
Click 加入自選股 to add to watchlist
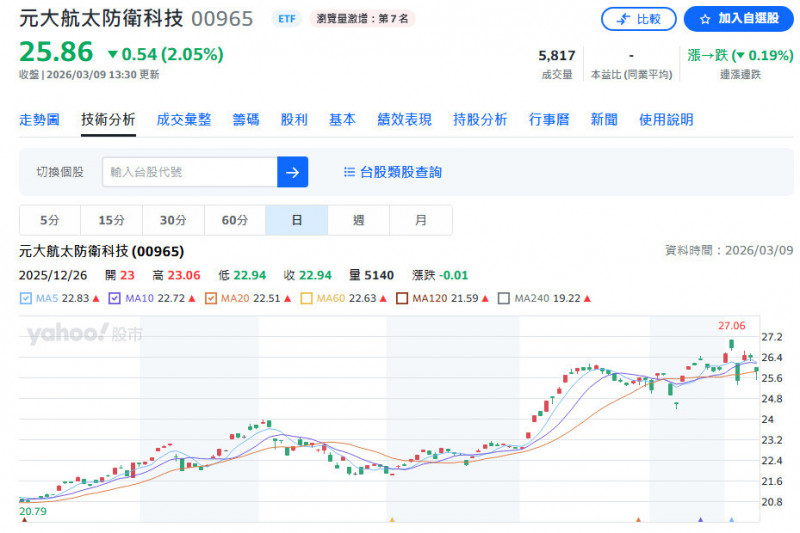tap(739, 19)
